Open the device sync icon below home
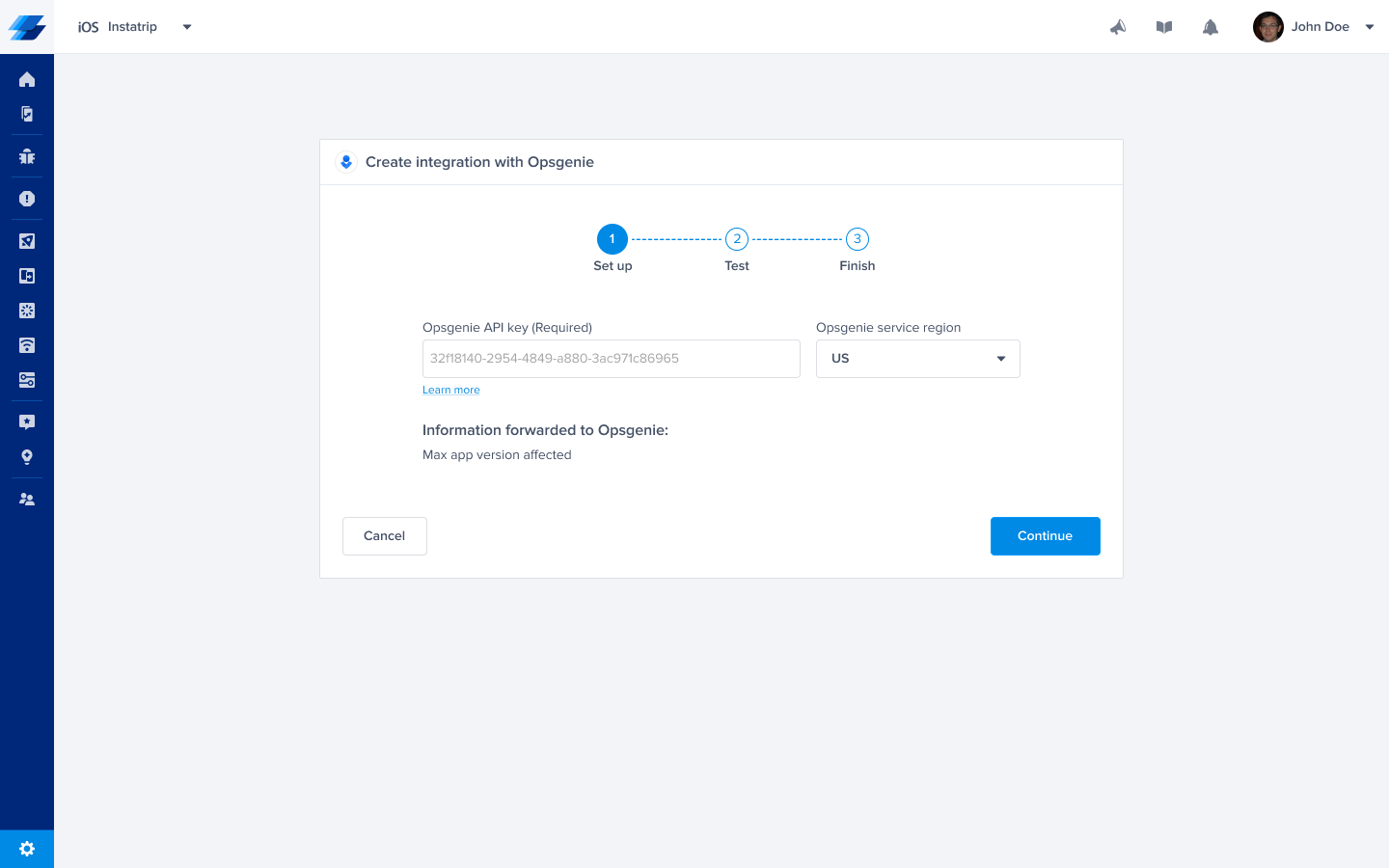Screen dimensions: 1389x868 click(x=27, y=114)
